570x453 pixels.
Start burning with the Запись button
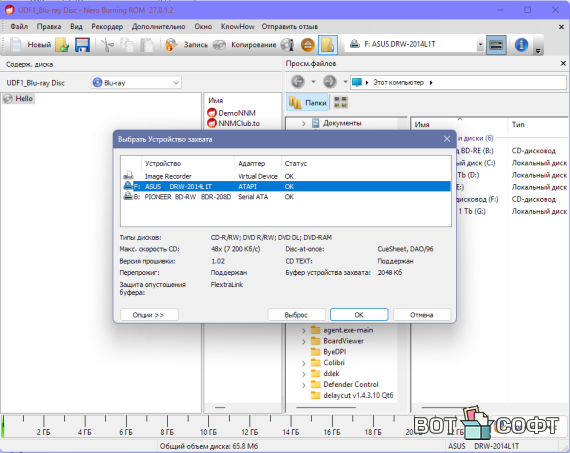pos(186,45)
